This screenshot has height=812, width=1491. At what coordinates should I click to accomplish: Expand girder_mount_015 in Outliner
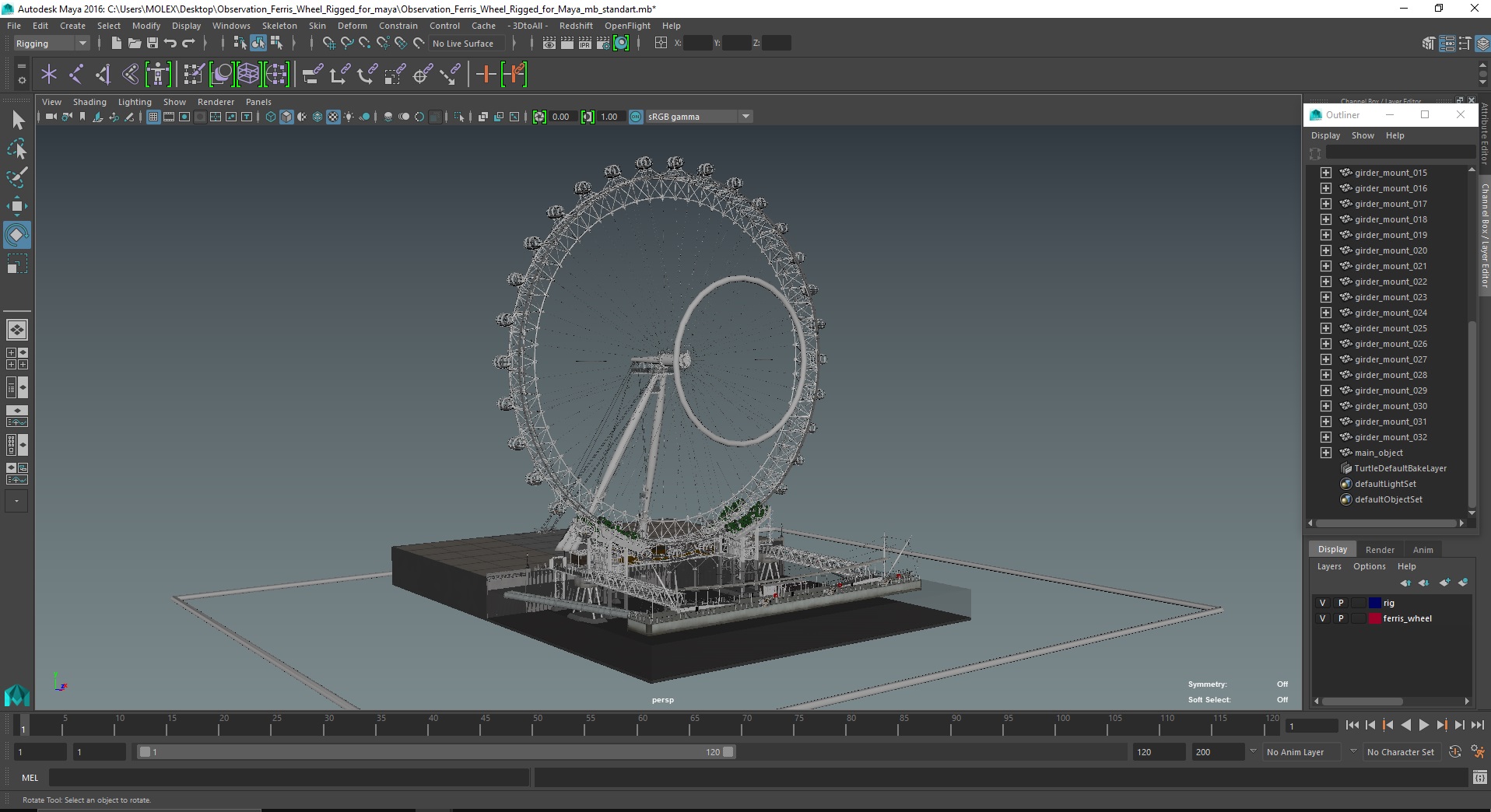(1326, 173)
